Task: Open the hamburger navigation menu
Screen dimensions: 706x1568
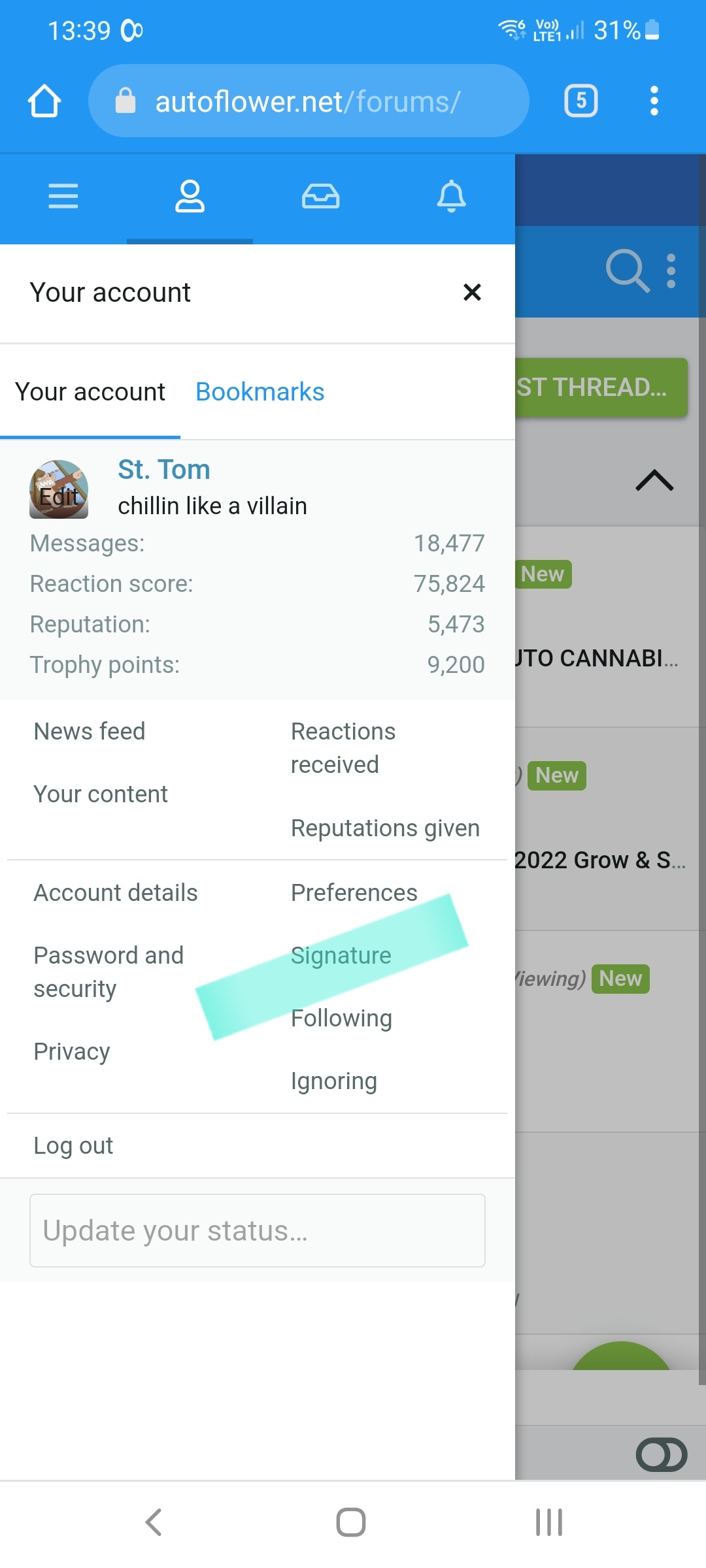Action: click(x=63, y=196)
